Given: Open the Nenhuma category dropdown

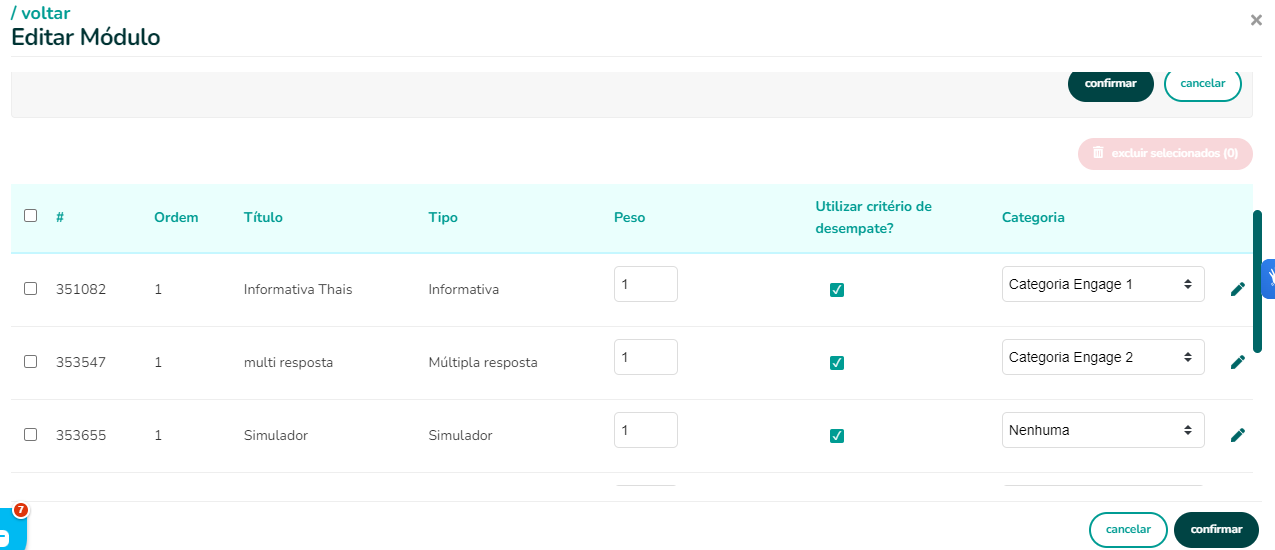Looking at the screenshot, I should tap(1103, 430).
